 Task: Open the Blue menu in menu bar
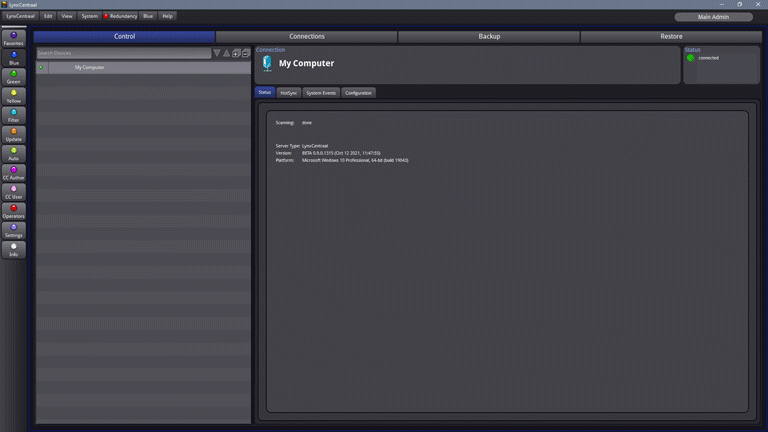(148, 16)
